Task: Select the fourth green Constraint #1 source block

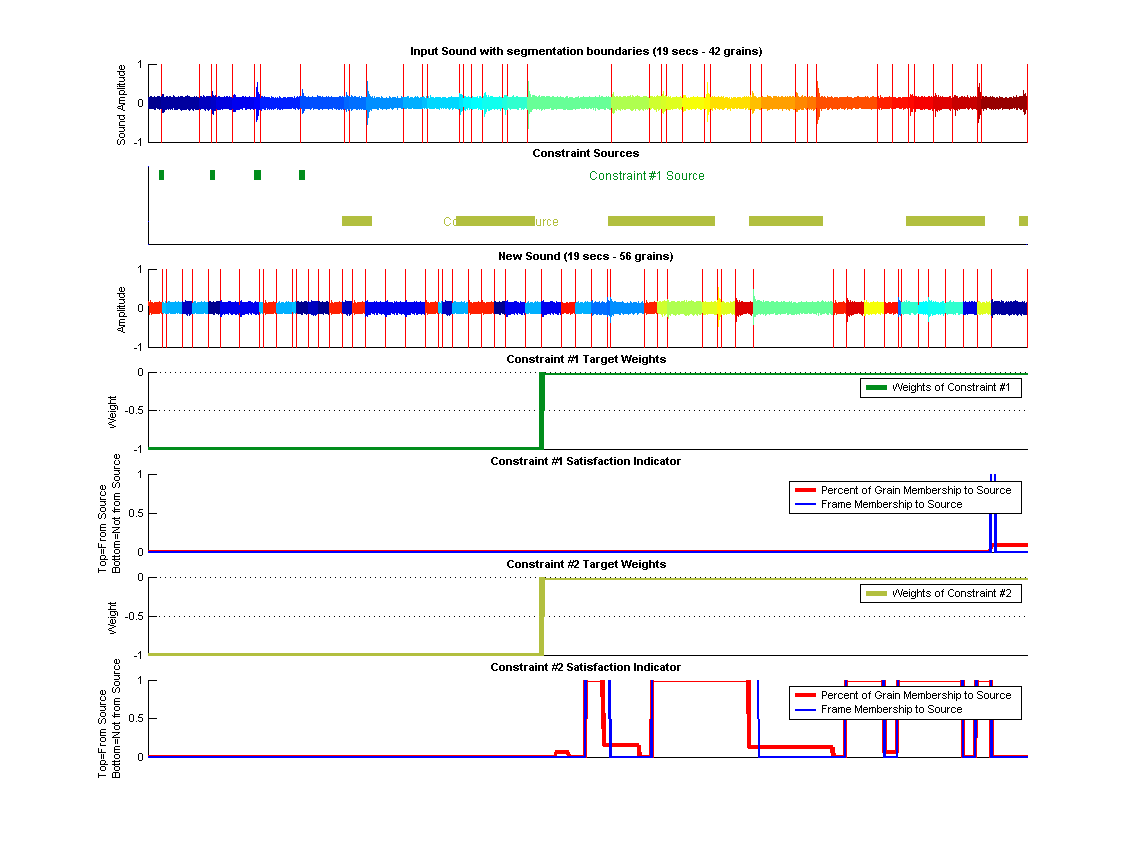Action: [x=302, y=175]
